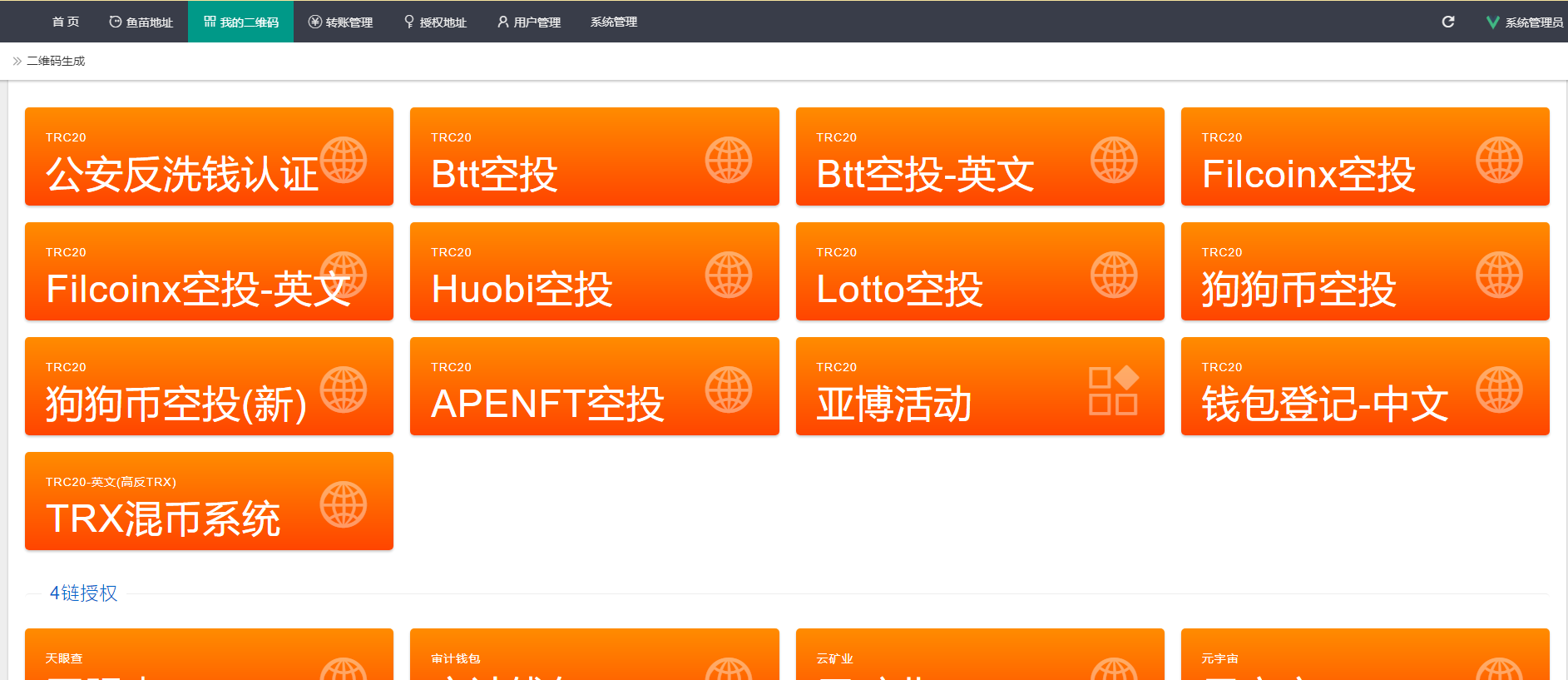
Task: Open the 转账管理 menu item
Action: [x=341, y=22]
